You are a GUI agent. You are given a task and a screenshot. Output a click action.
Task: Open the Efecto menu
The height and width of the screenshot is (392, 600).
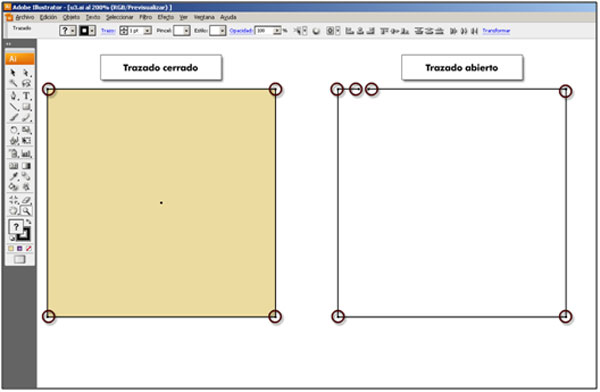point(166,17)
